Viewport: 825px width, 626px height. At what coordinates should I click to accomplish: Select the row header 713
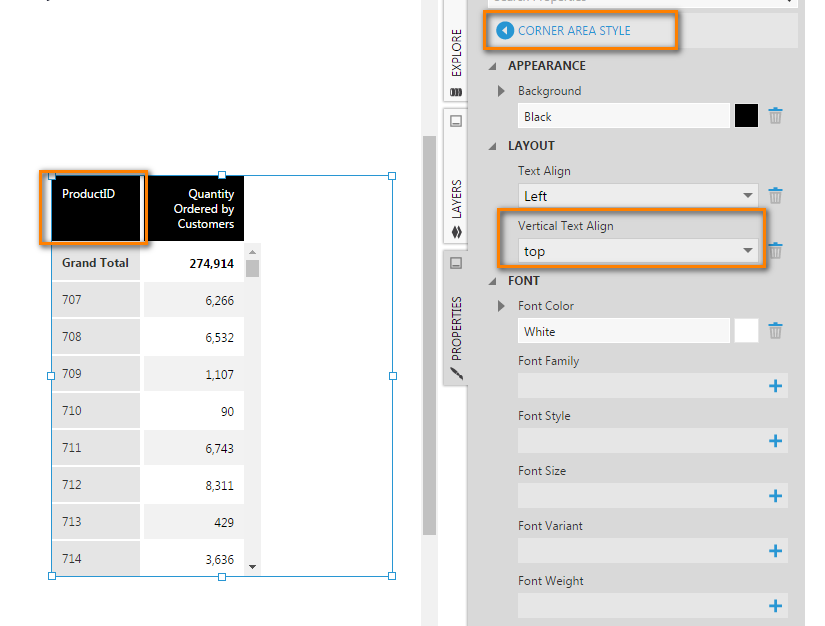[96, 522]
